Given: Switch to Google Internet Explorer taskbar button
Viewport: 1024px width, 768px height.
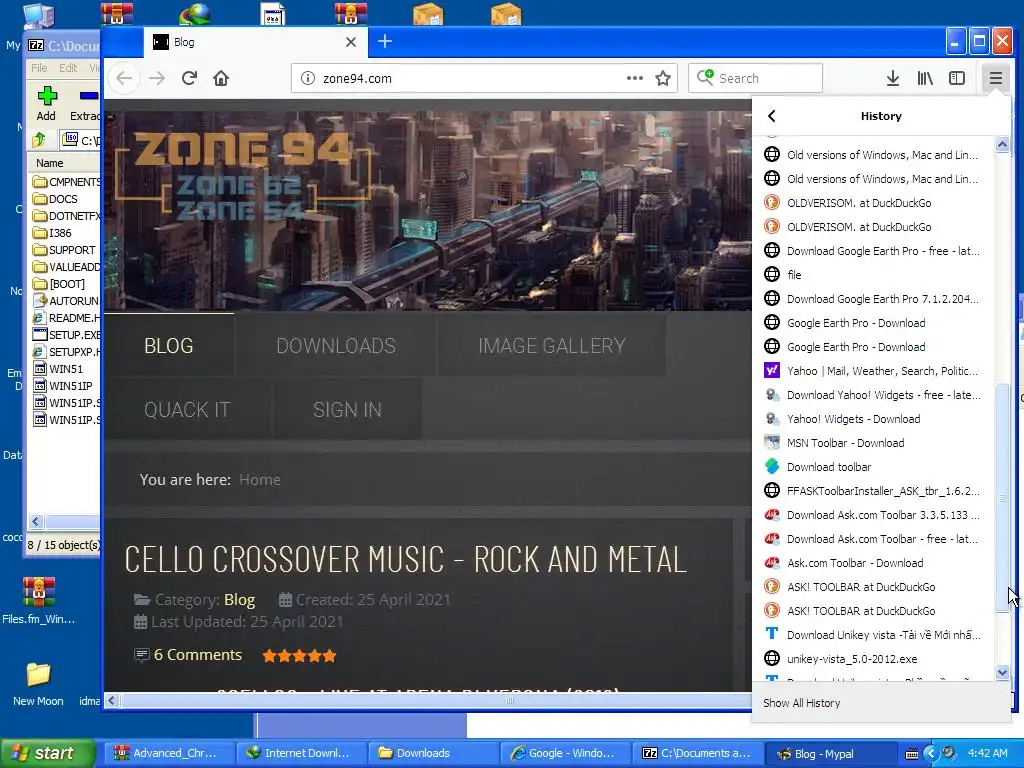Looking at the screenshot, I should click(564, 754).
